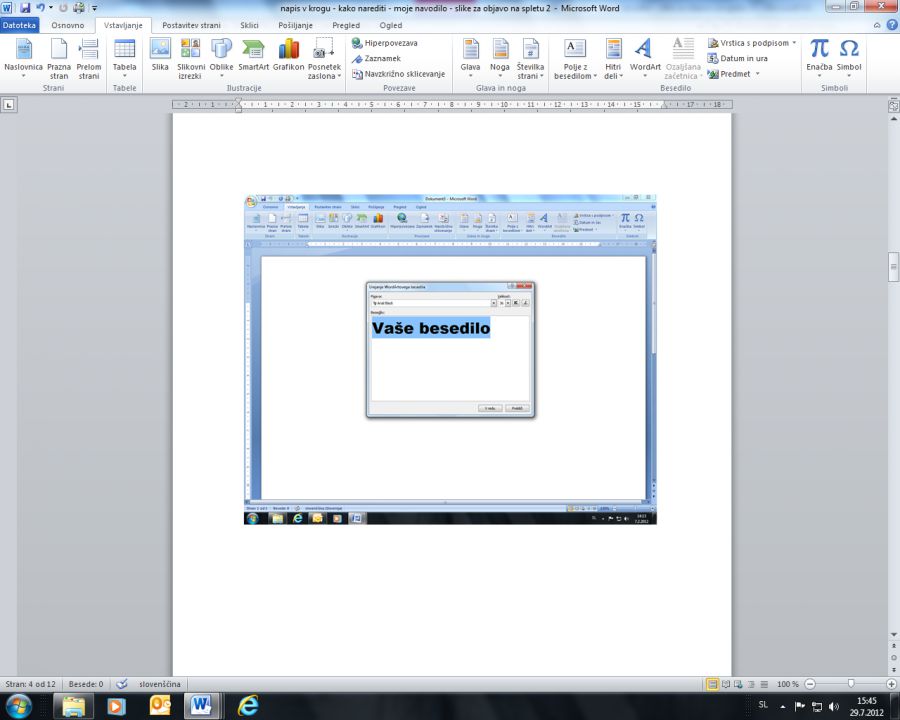Switch to the Pošiljanje tab
Screen dimensions: 900x720
[296, 25]
